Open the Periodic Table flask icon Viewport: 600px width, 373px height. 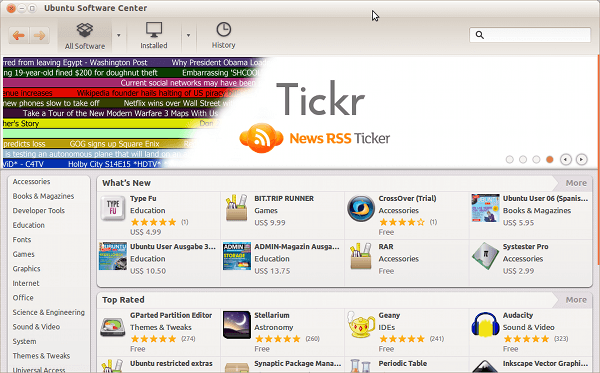point(361,366)
